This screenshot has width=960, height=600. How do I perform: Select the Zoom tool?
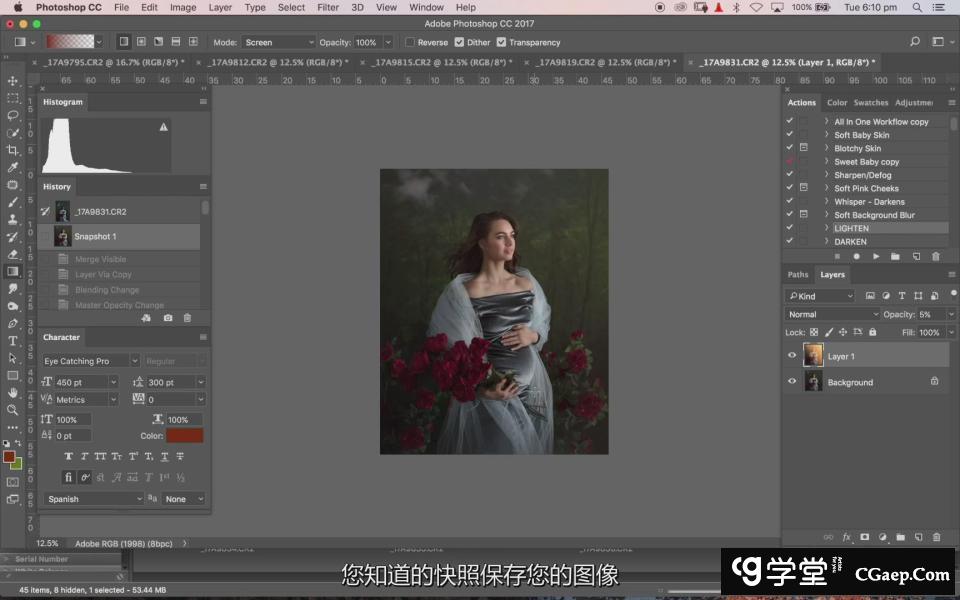[13, 410]
